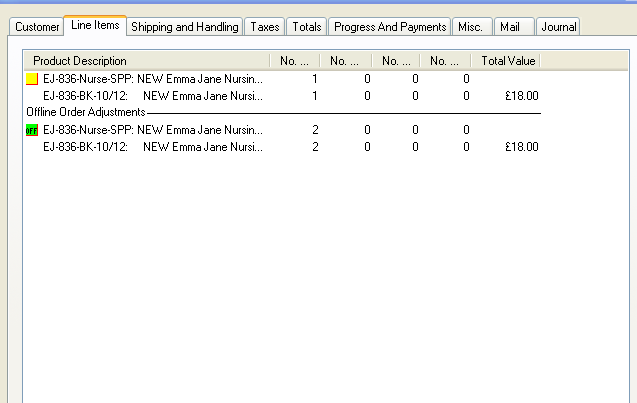Image resolution: width=637 pixels, height=403 pixels.
Task: Click the yellow status icon on first row
Action: coord(31,78)
